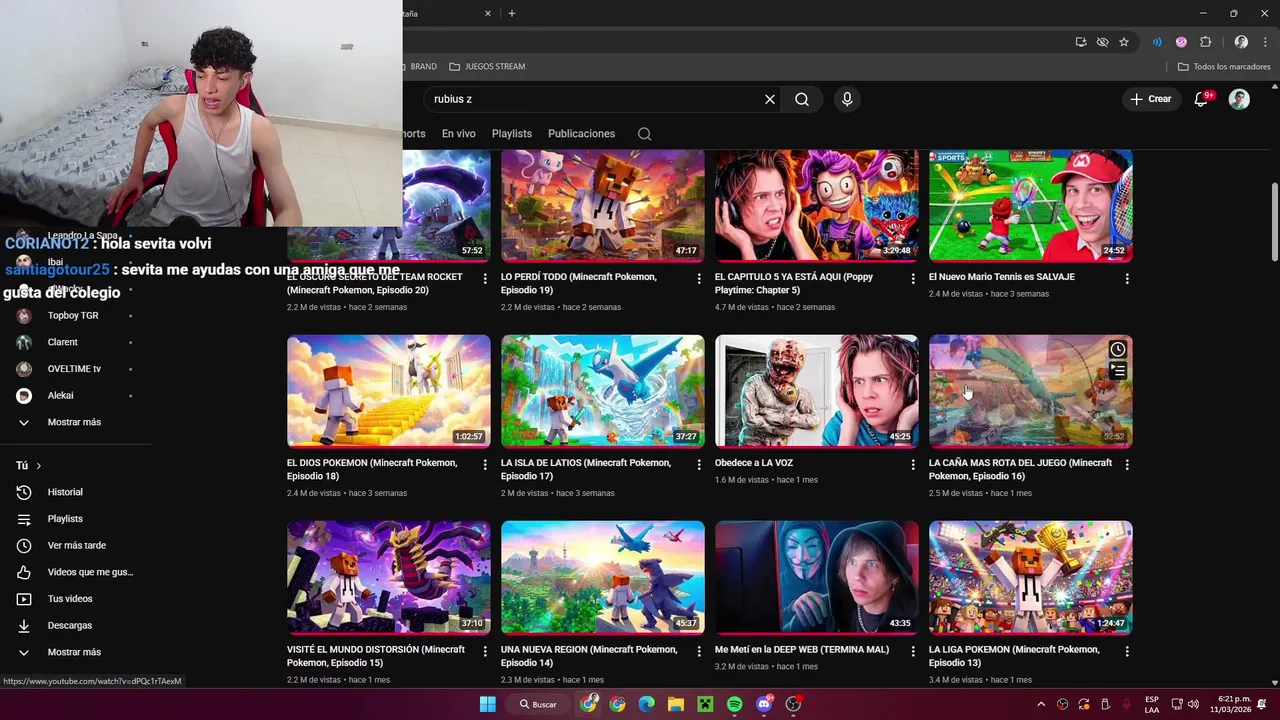Open the Chrome profile avatar

click(x=1241, y=42)
